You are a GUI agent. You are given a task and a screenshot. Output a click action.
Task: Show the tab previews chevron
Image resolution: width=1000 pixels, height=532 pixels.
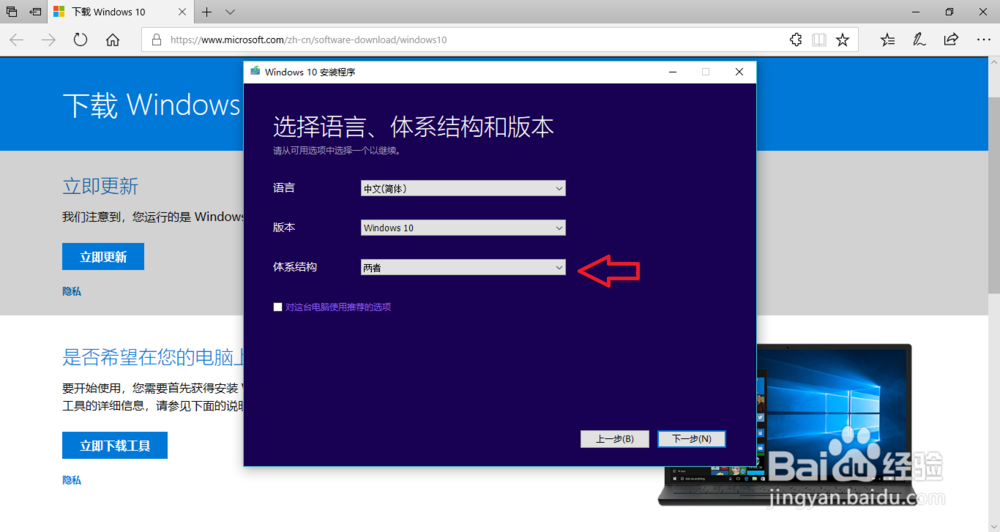pyautogui.click(x=230, y=11)
